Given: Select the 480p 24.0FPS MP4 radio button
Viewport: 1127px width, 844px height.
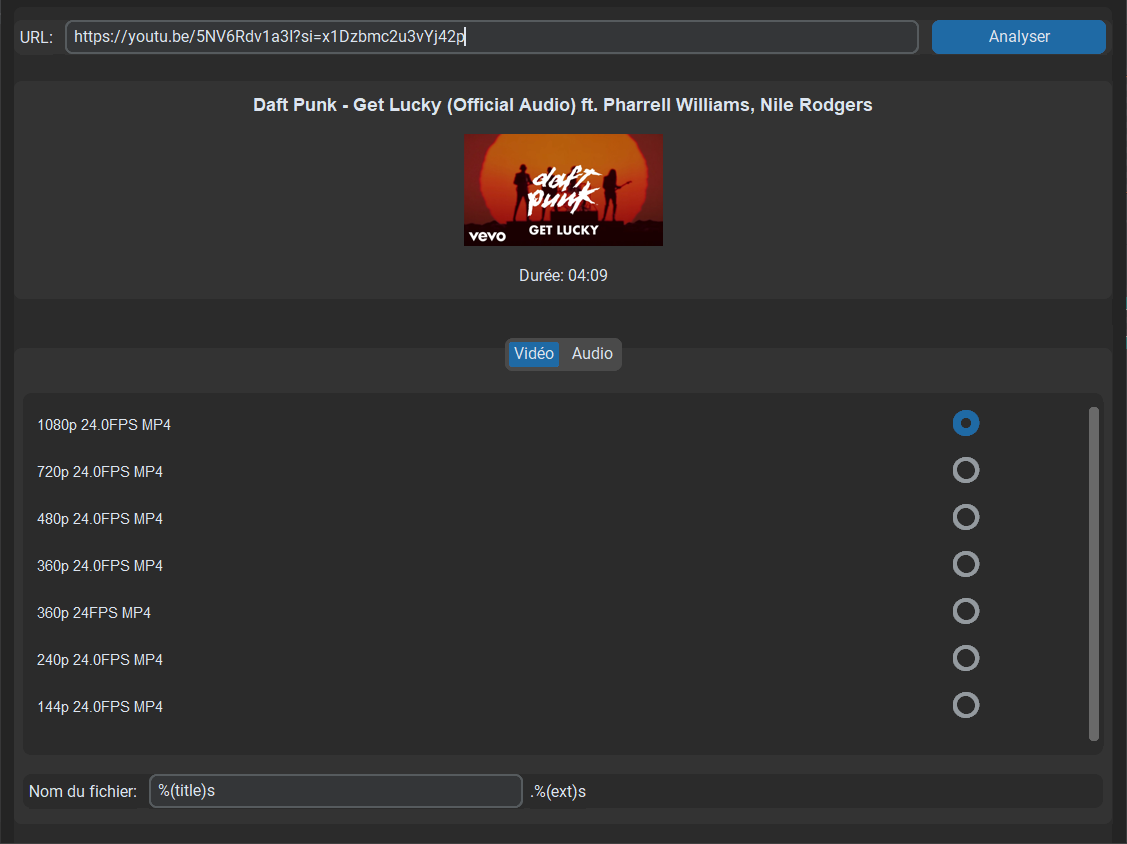Looking at the screenshot, I should click(x=966, y=517).
